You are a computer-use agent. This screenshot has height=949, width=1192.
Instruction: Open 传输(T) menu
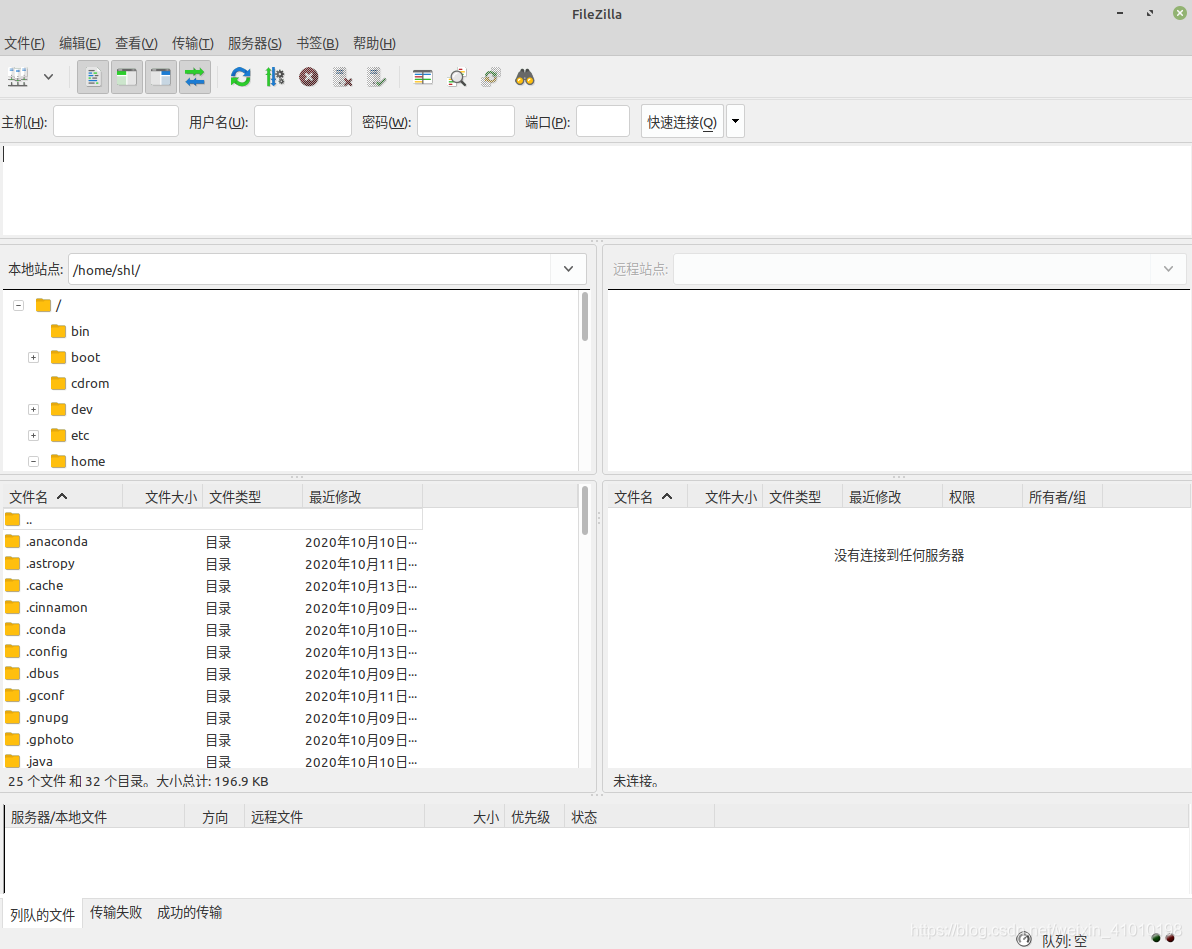(192, 43)
